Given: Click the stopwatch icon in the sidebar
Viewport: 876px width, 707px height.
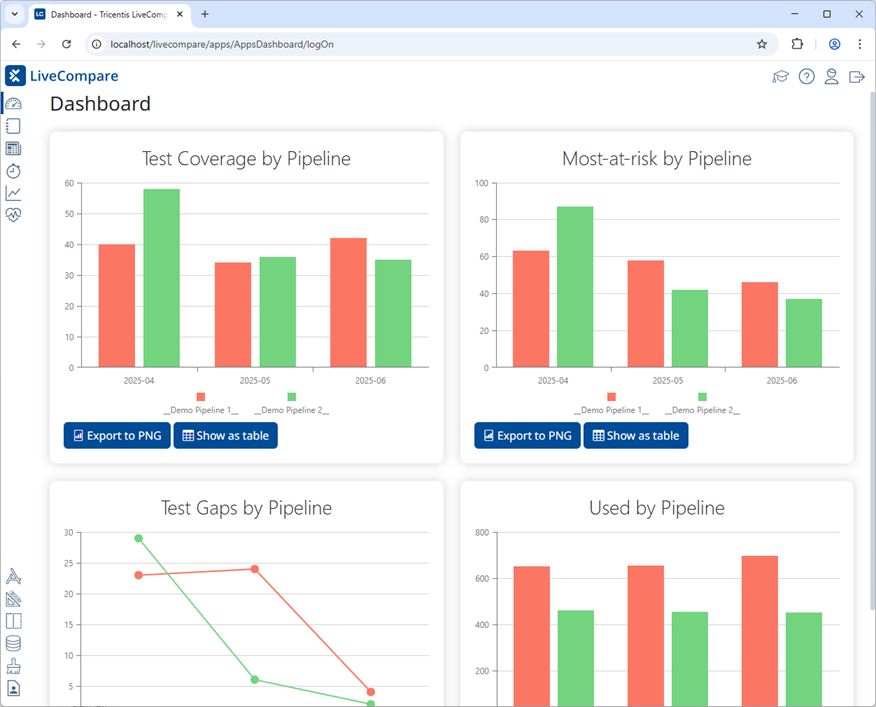Looking at the screenshot, I should point(13,171).
